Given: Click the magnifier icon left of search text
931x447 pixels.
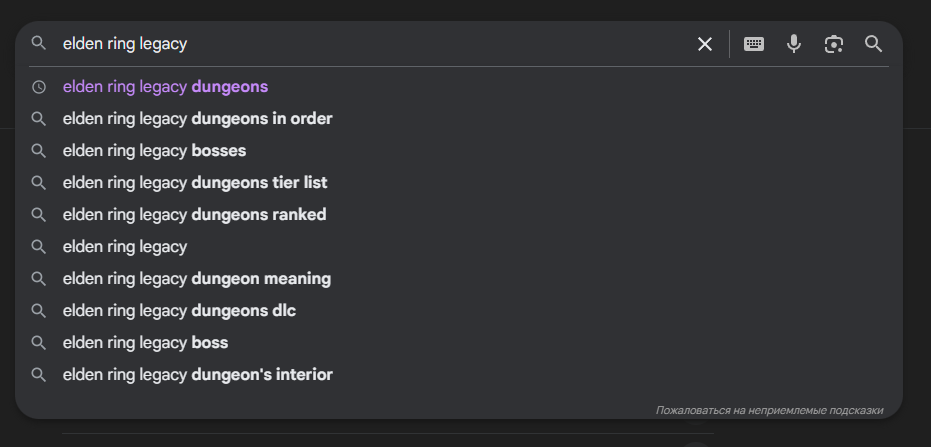Looking at the screenshot, I should [x=39, y=43].
